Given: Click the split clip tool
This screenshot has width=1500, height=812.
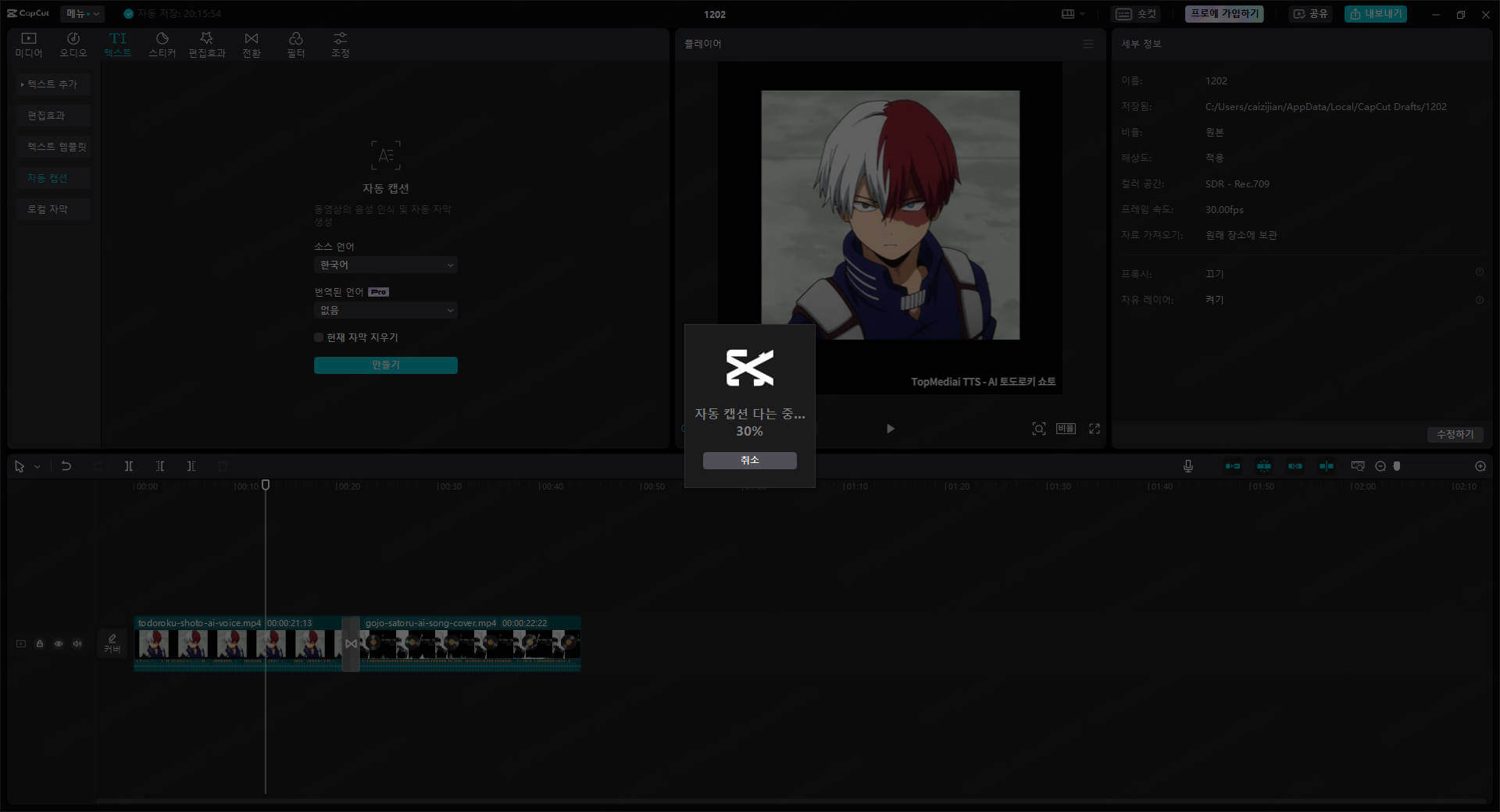Looking at the screenshot, I should (129, 466).
